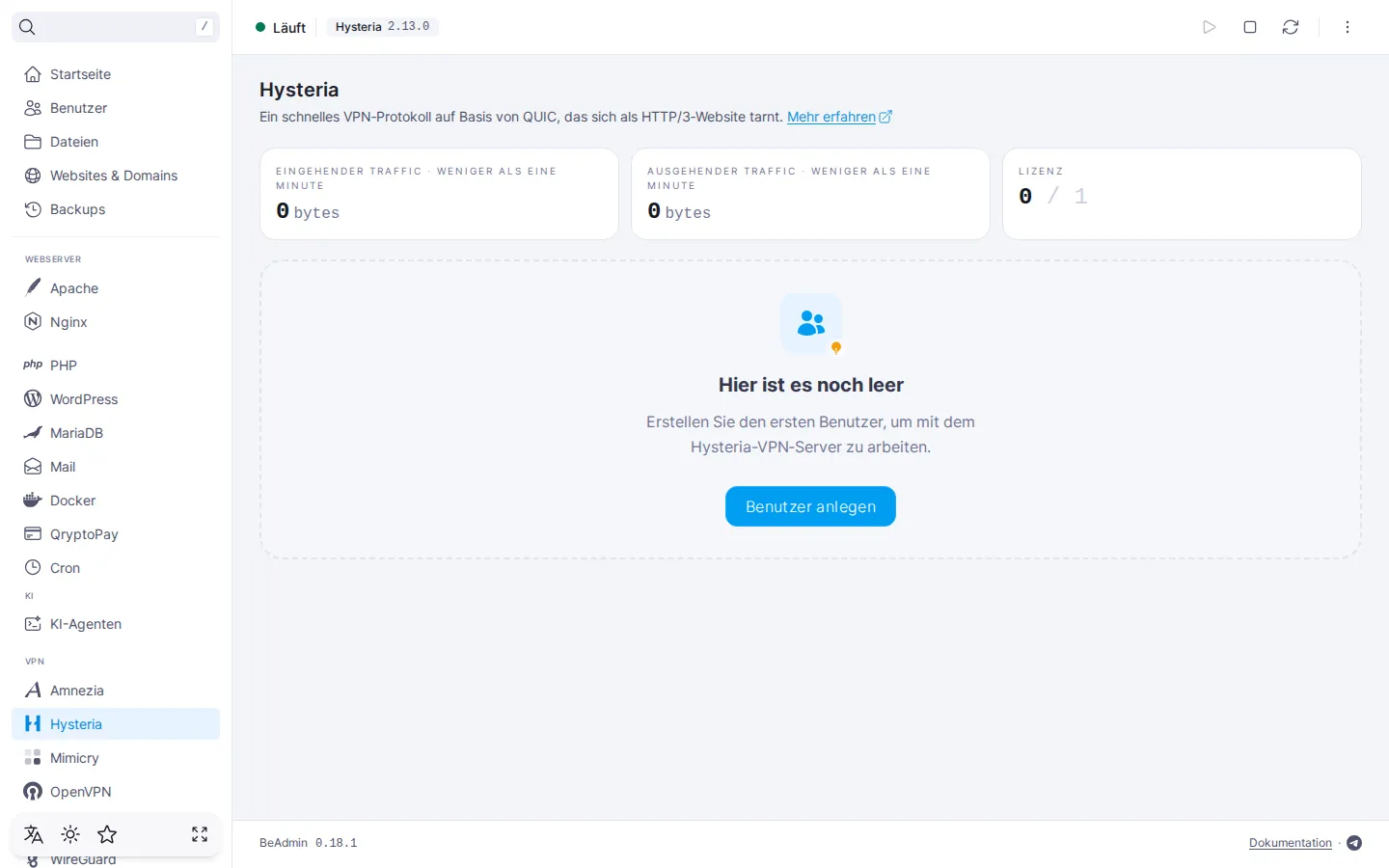1389x868 pixels.
Task: Open the three-dot more options menu
Action: tap(1348, 27)
